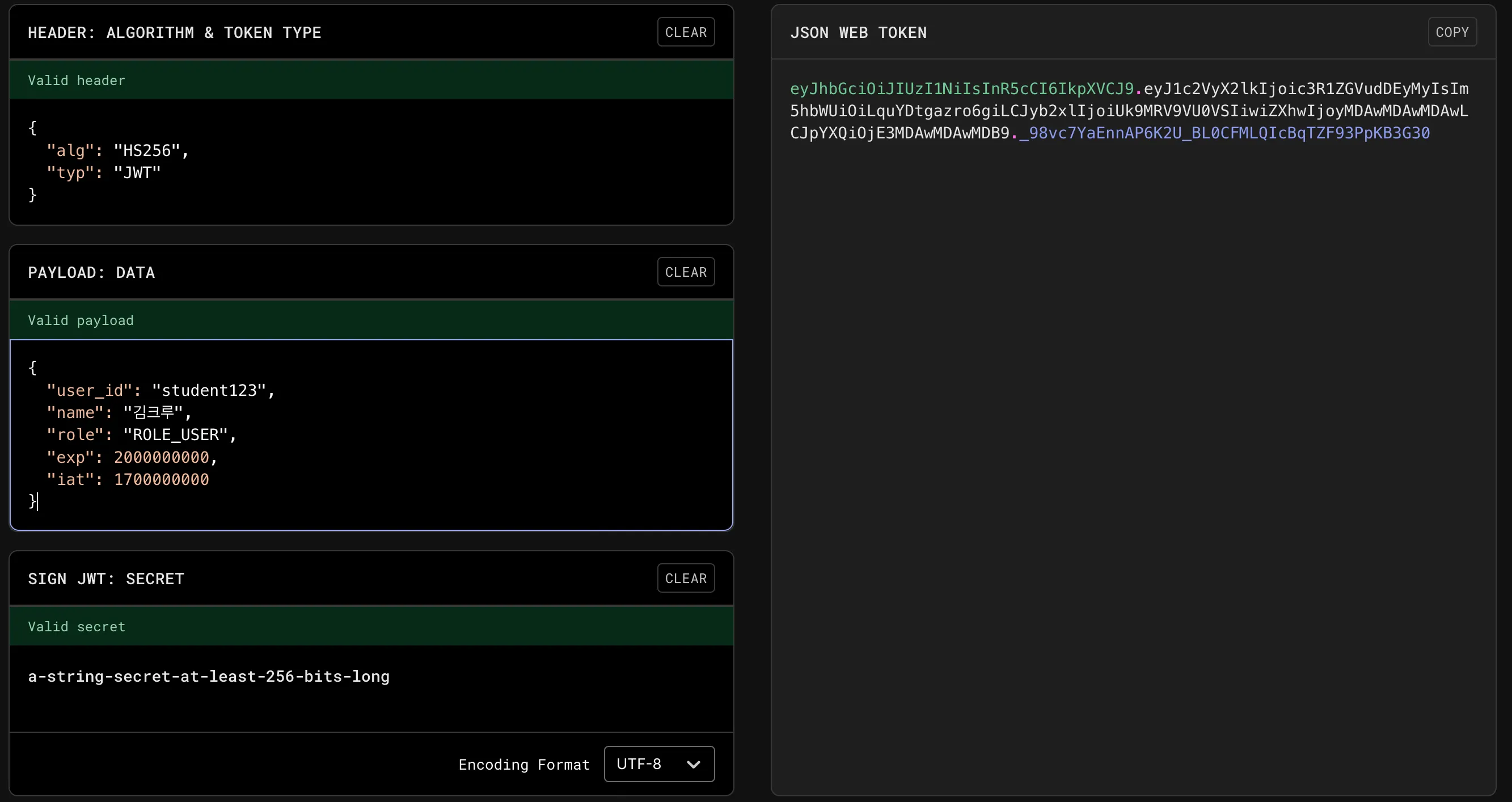Click the "typ" JWT line in header

103,172
